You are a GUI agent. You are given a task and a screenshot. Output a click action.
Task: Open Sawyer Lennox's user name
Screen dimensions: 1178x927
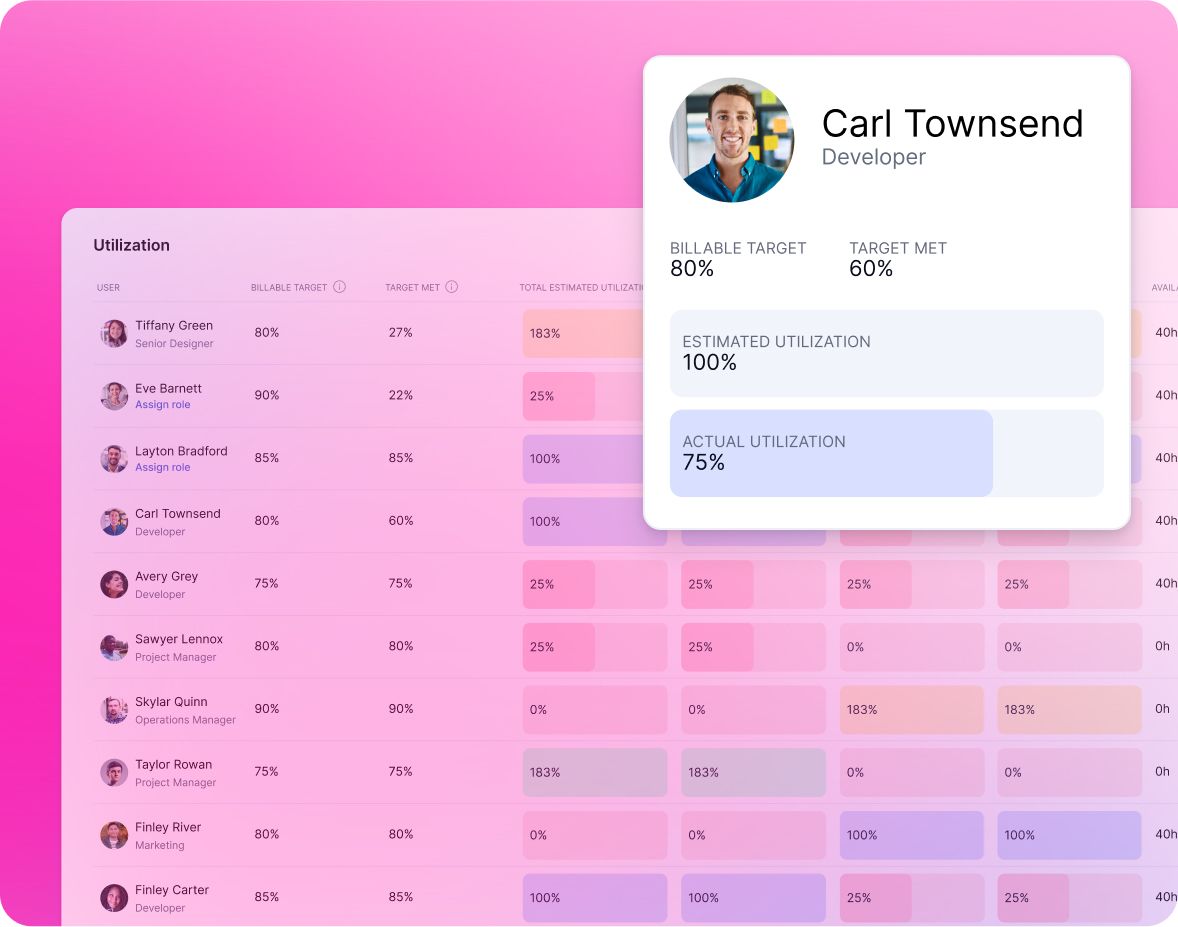(x=179, y=639)
